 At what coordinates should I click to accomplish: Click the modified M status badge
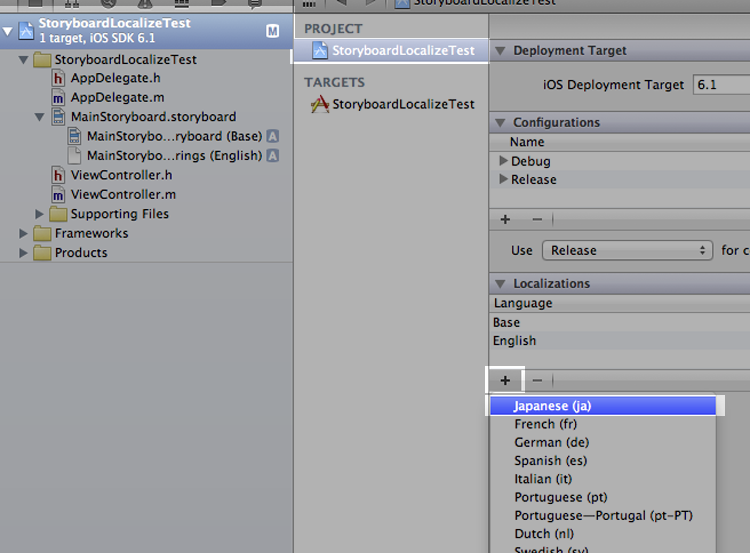tap(272, 32)
